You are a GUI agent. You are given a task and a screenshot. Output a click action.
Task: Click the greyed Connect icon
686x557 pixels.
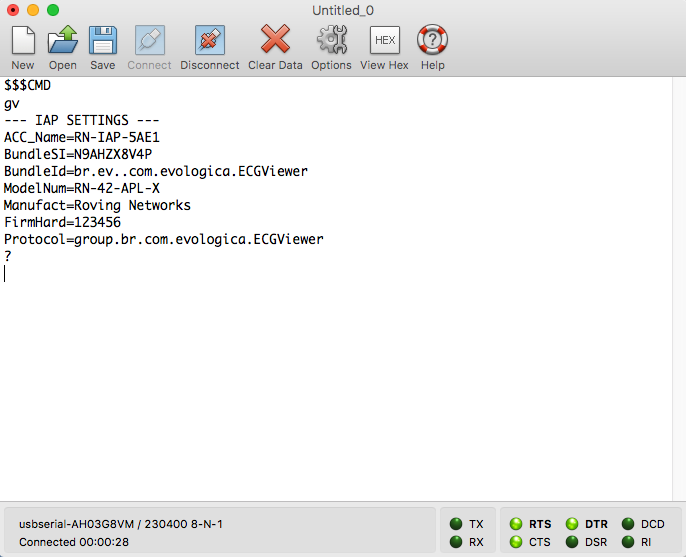coord(149,41)
